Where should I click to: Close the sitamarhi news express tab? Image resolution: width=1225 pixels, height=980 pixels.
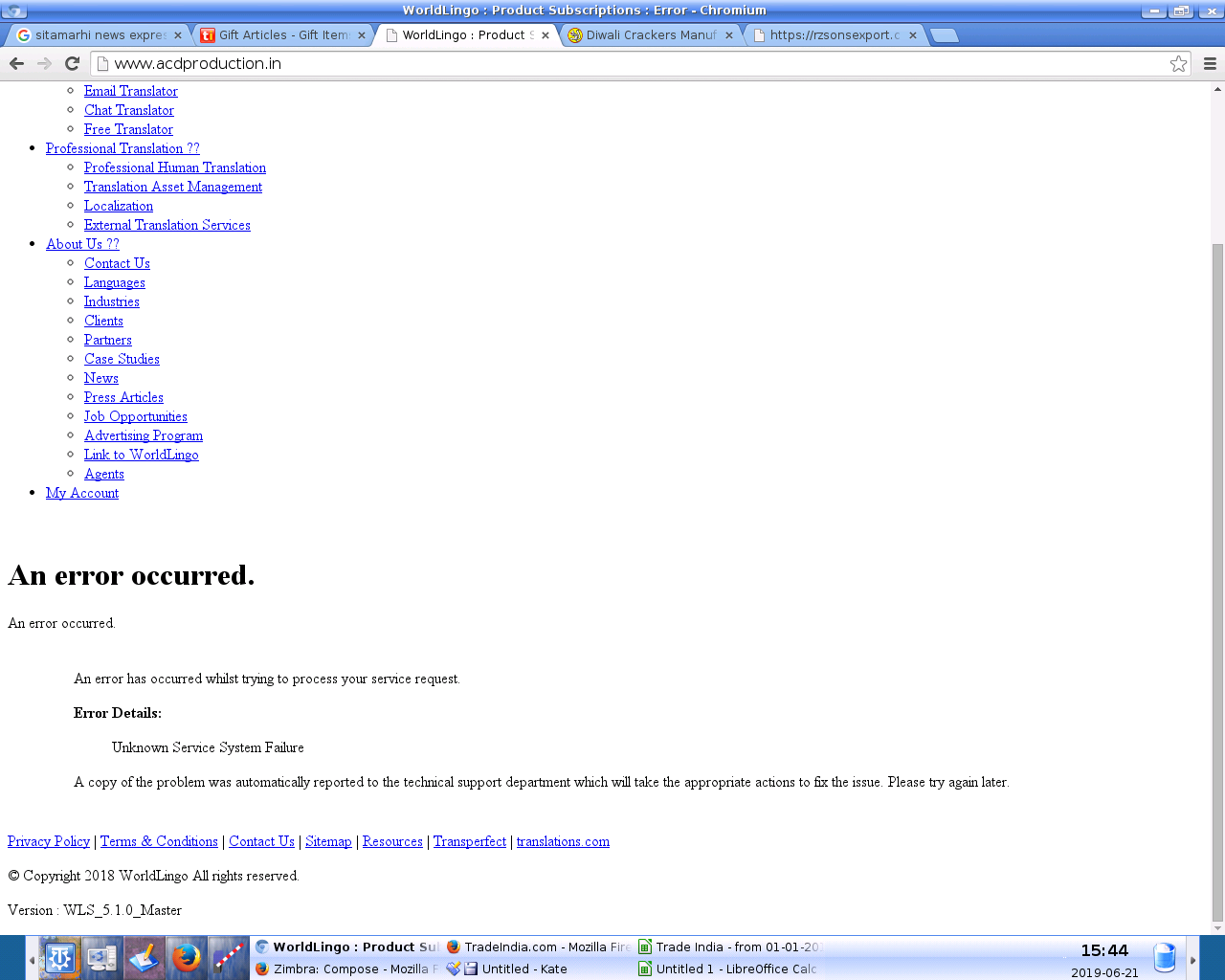pos(177,35)
